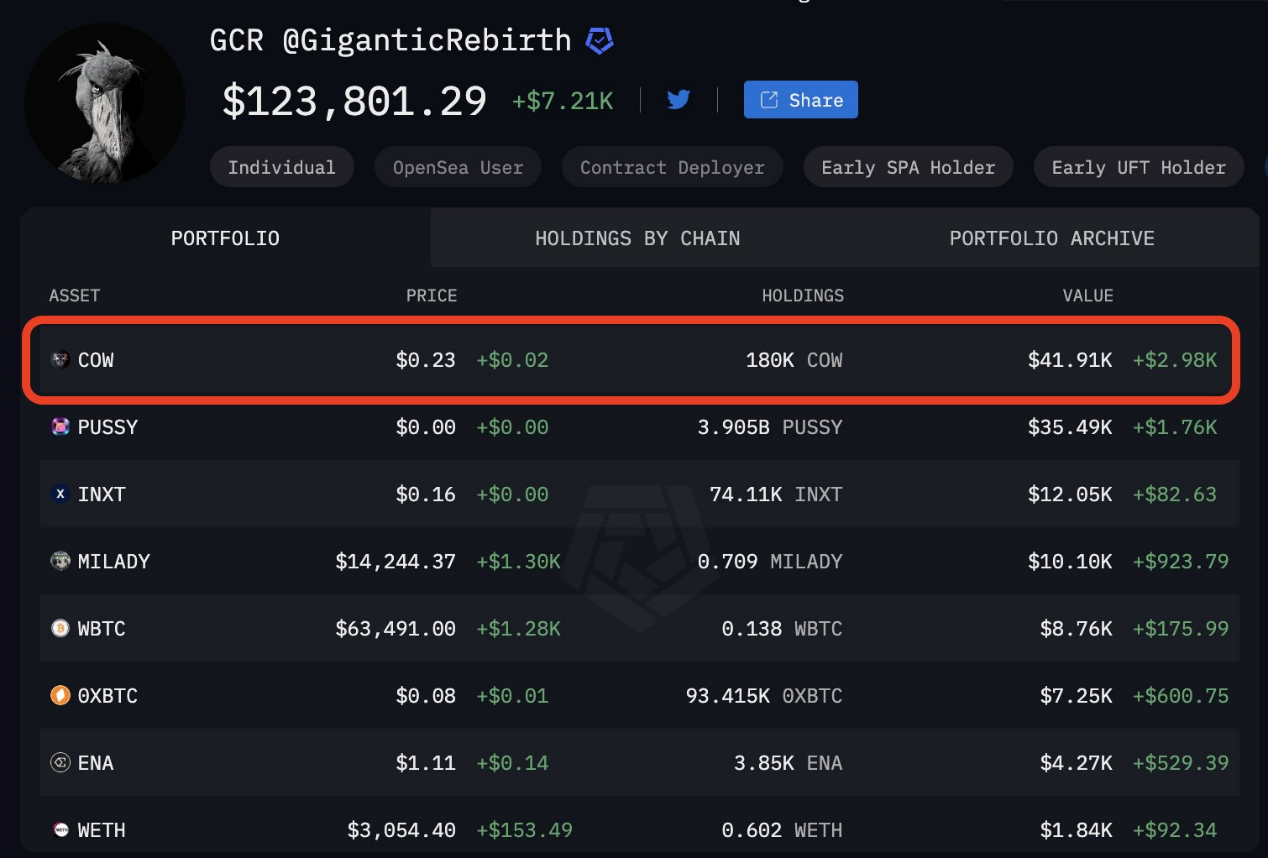Click the 0XBTC orange token icon
Screen dimensions: 1268x858
click(60, 695)
